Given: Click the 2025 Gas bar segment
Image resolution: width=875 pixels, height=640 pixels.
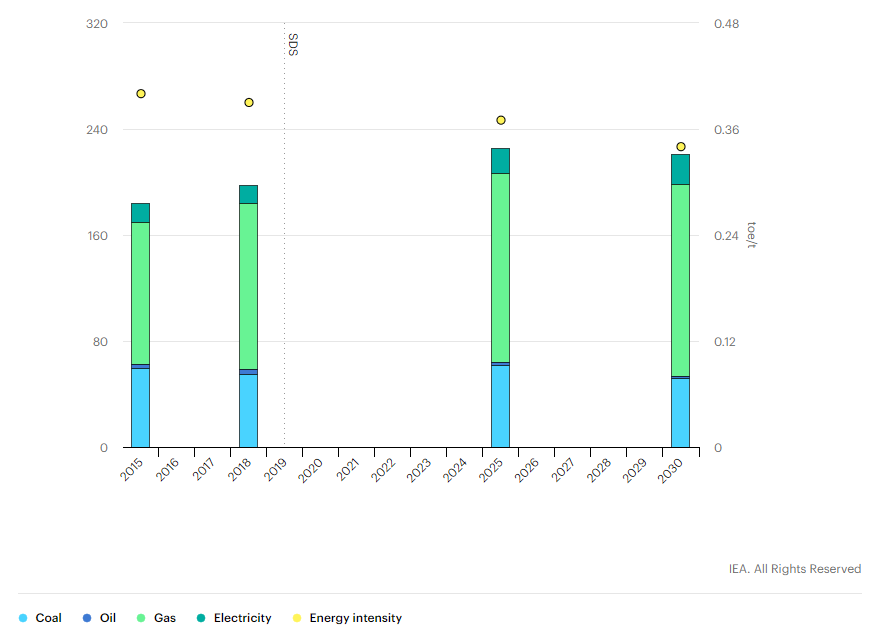Looking at the screenshot, I should click(x=500, y=267).
